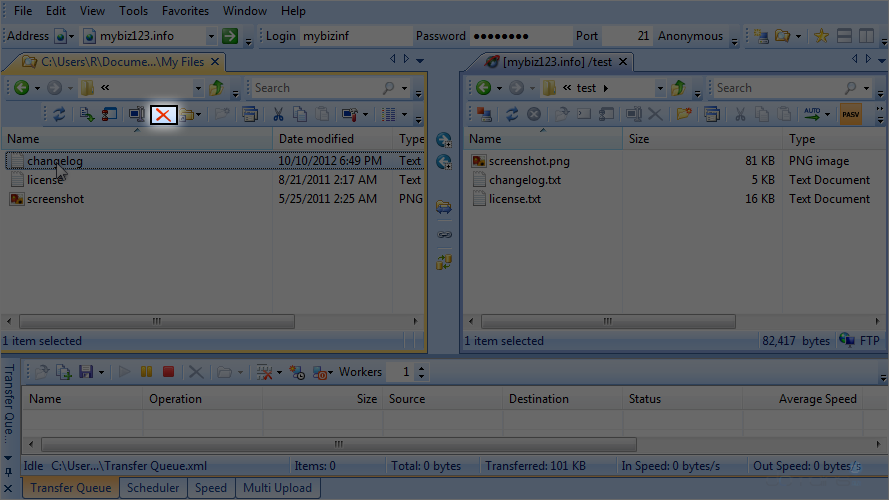The height and width of the screenshot is (500, 889).
Task: Increase Workers count with spinner up arrow
Action: click(x=421, y=367)
